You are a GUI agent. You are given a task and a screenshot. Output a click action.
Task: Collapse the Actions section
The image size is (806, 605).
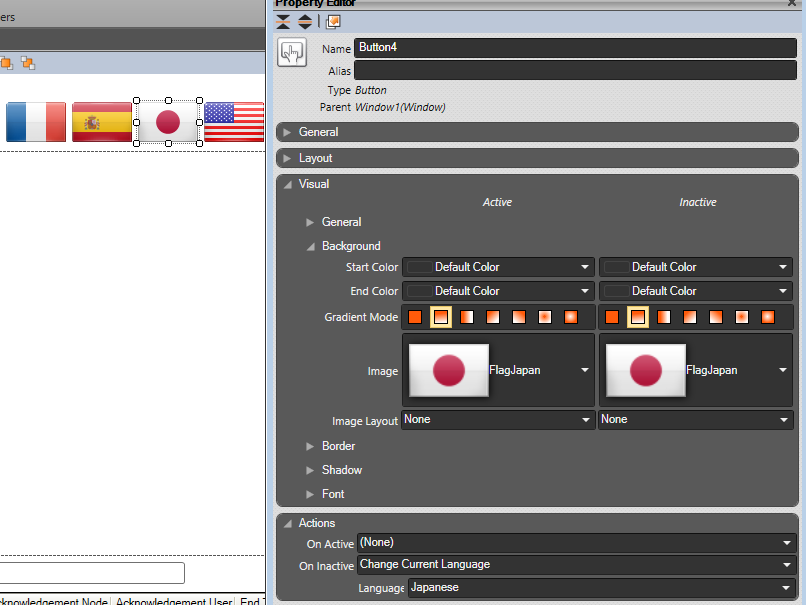[x=288, y=523]
